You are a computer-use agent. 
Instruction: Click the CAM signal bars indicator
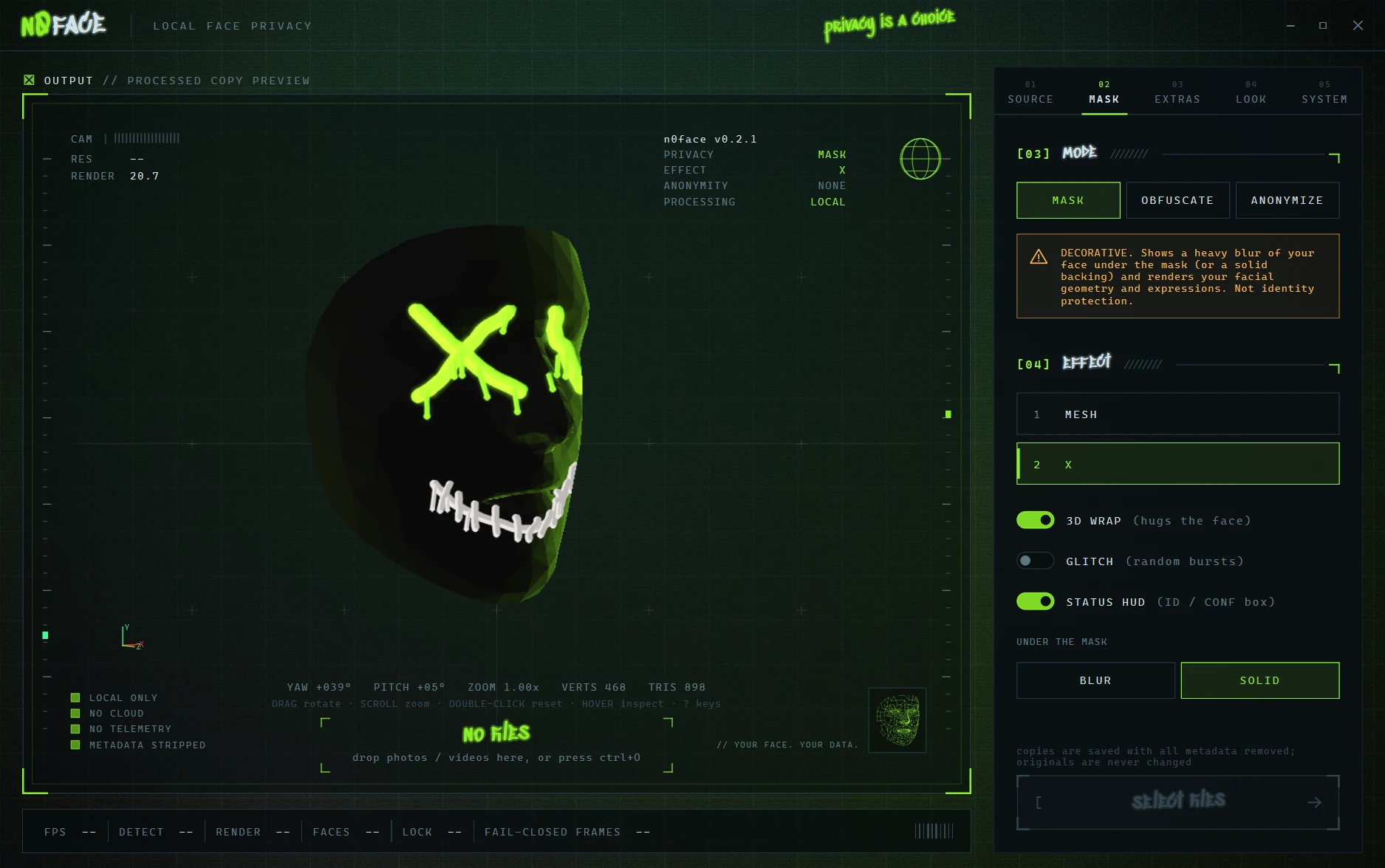coord(147,138)
